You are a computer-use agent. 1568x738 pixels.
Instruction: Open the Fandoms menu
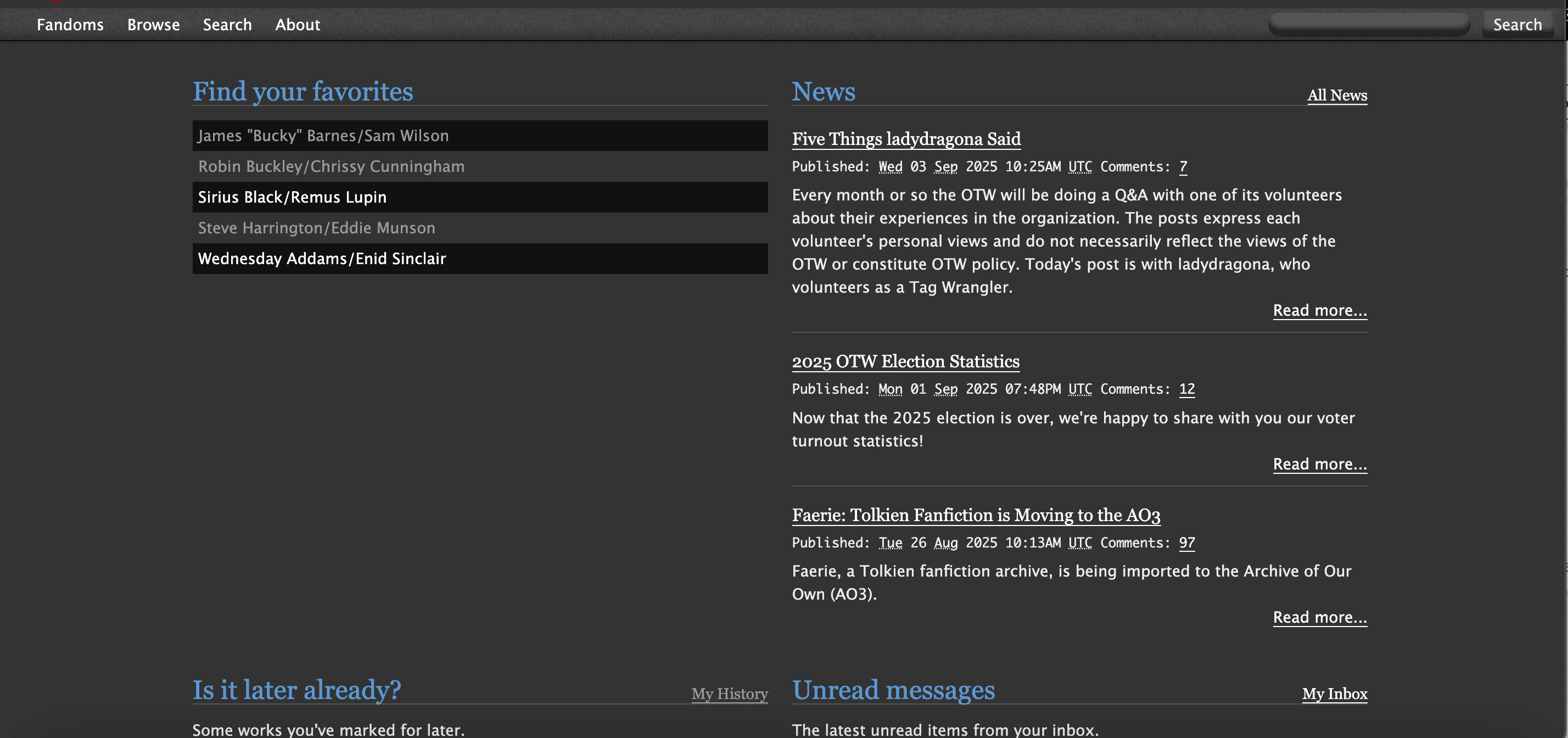click(x=70, y=24)
